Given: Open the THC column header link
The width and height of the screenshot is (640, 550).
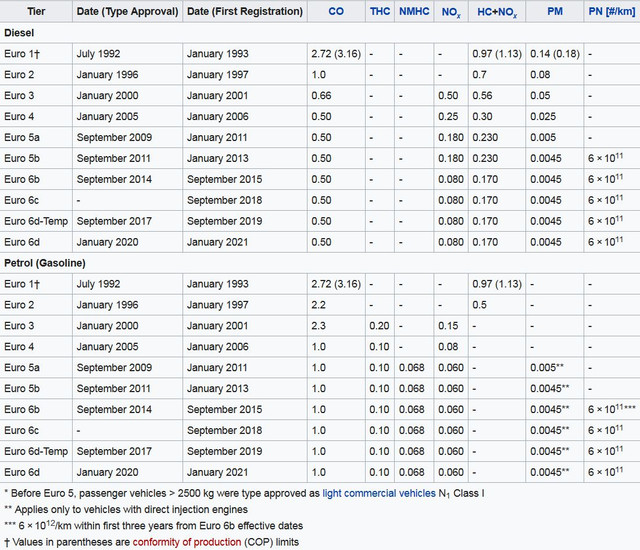Looking at the screenshot, I should pos(380,11).
